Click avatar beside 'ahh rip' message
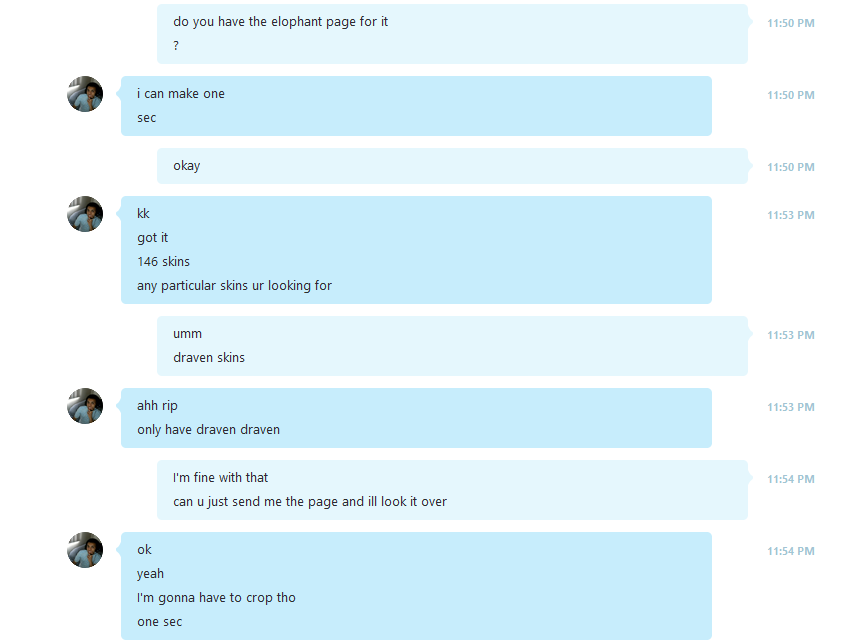Viewport: 855px width, 644px height. 85,406
